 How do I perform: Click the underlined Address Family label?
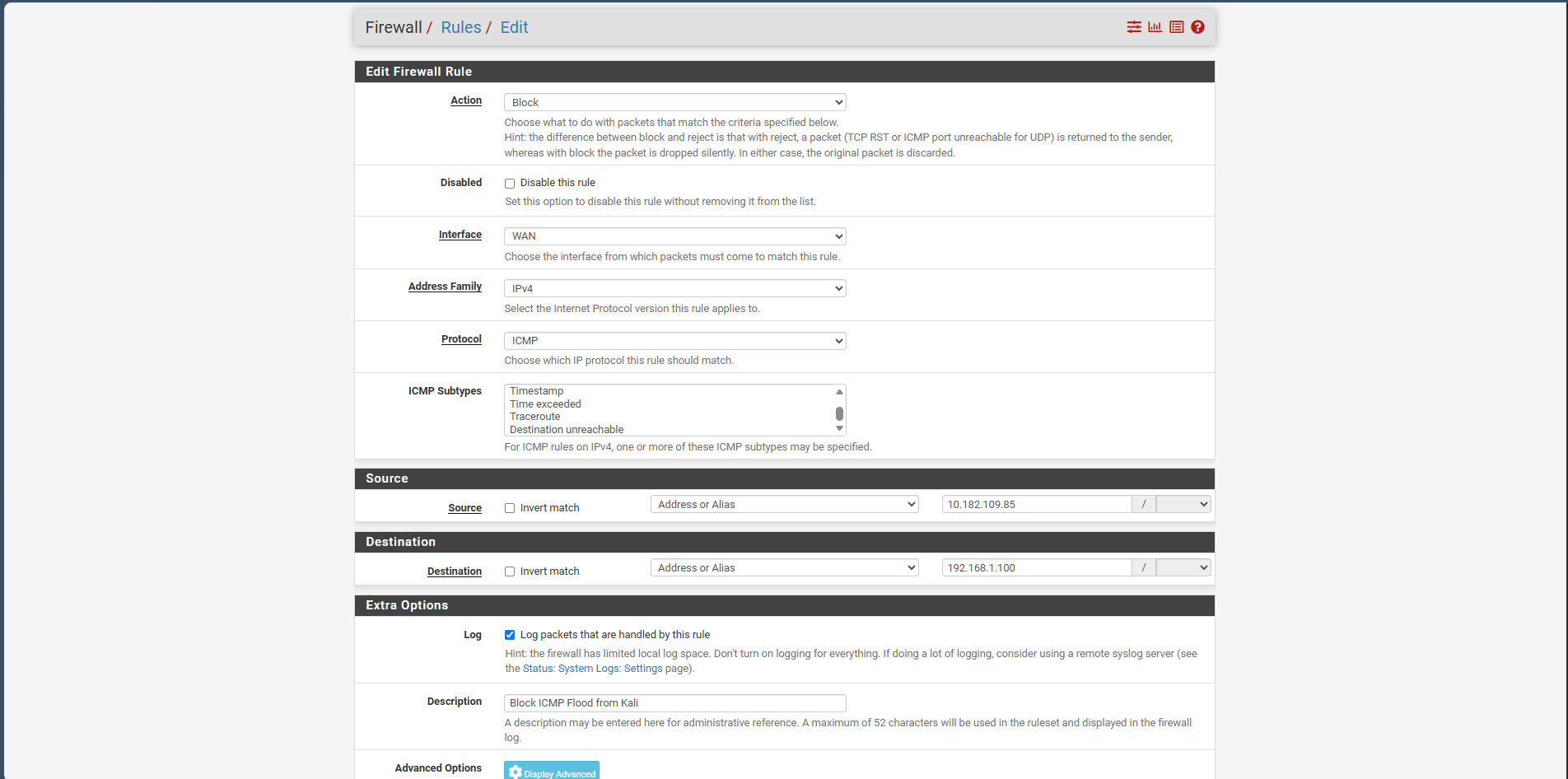tap(445, 287)
